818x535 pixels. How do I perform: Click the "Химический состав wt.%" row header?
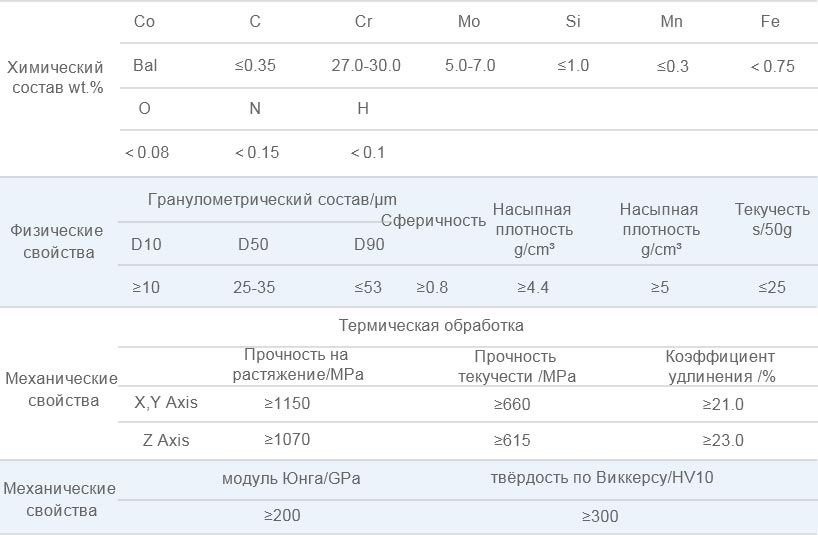55,78
